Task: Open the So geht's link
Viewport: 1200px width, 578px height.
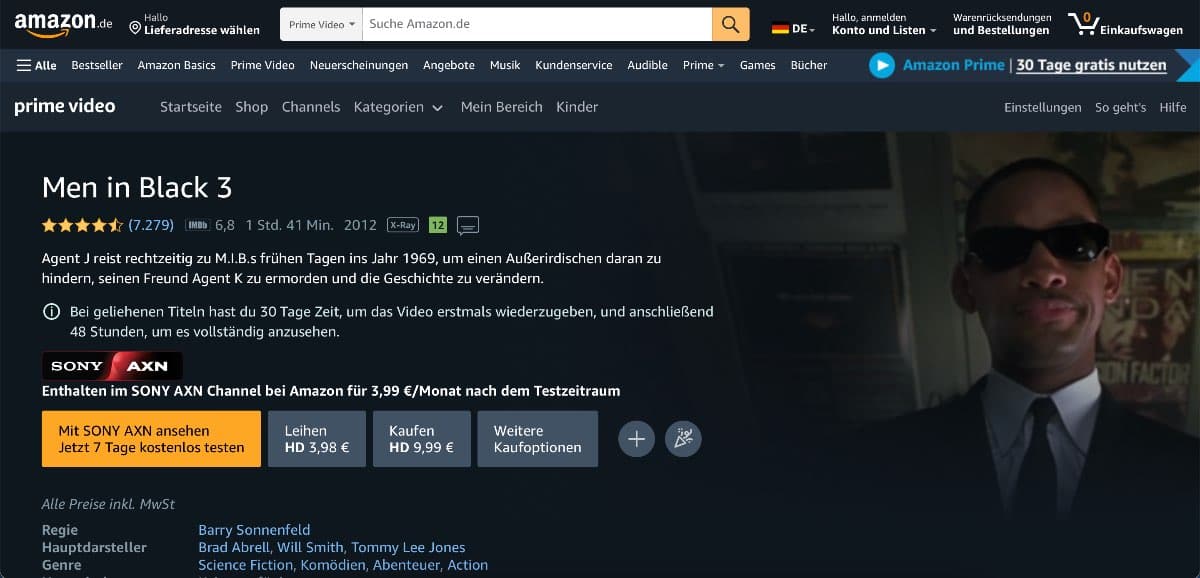Action: point(1120,107)
